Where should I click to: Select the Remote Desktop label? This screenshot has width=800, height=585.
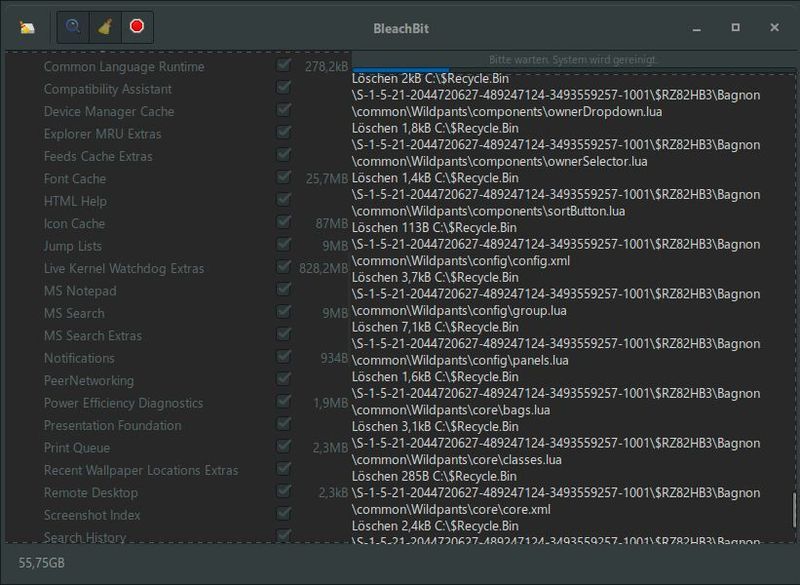tap(91, 493)
